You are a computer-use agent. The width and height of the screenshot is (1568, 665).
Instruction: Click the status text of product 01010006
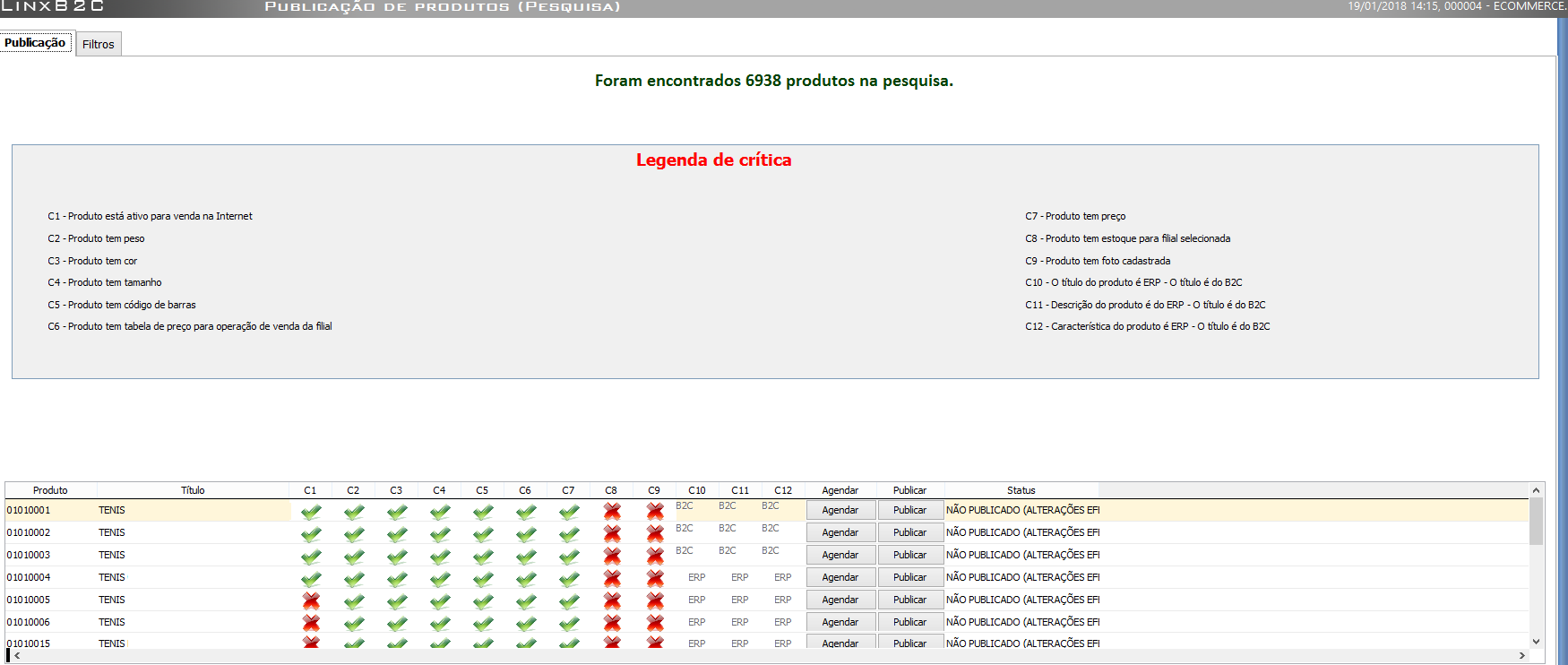pos(1023,622)
